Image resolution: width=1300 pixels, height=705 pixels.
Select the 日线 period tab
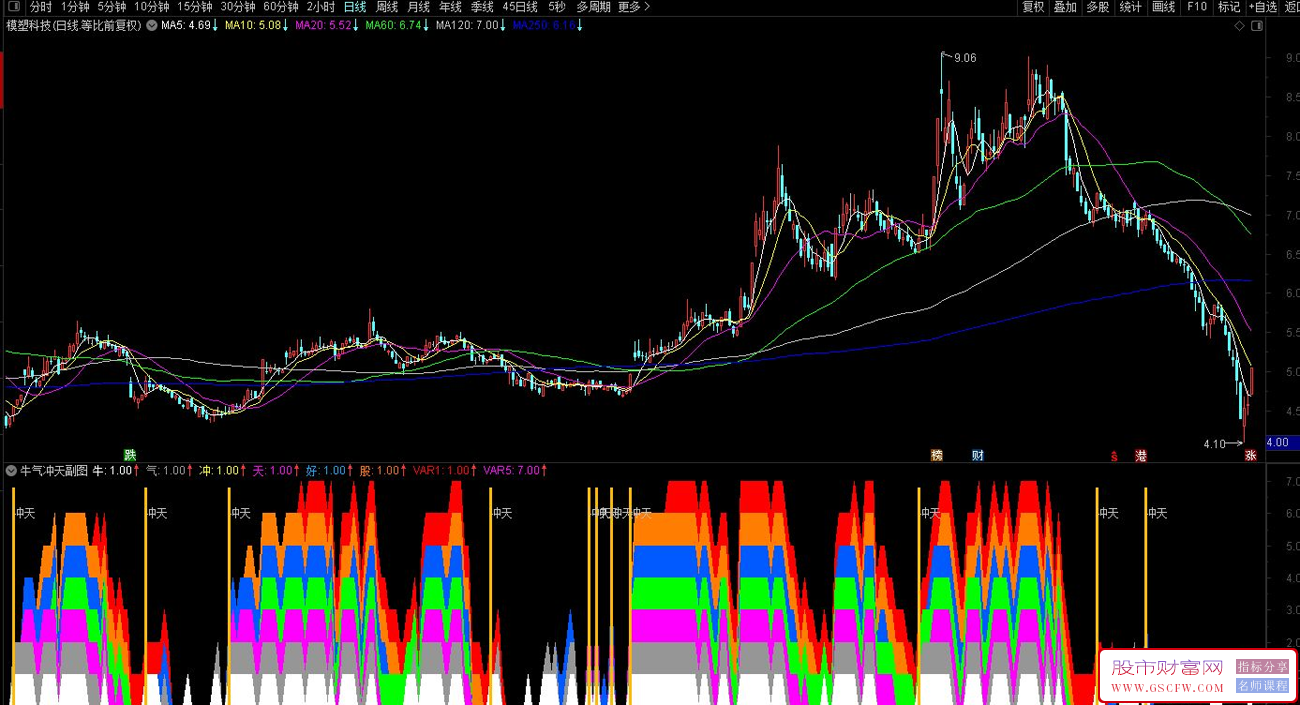355,7
